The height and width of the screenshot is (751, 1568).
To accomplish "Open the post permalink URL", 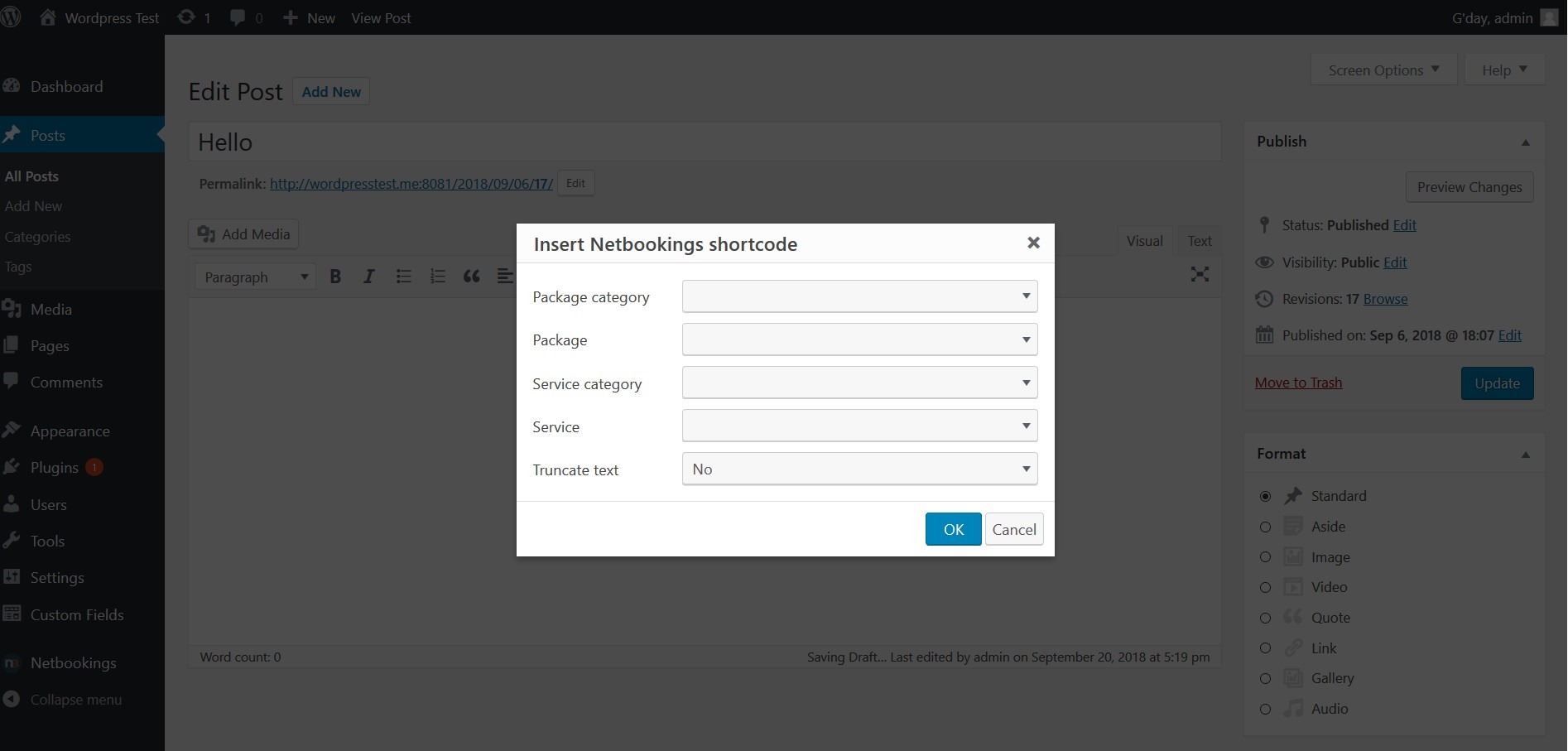I will pyautogui.click(x=411, y=183).
